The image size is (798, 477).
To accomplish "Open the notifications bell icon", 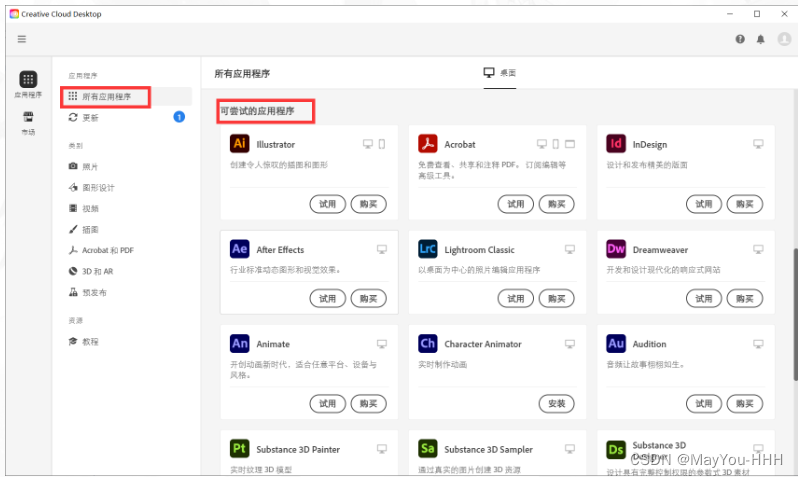I will (x=760, y=39).
